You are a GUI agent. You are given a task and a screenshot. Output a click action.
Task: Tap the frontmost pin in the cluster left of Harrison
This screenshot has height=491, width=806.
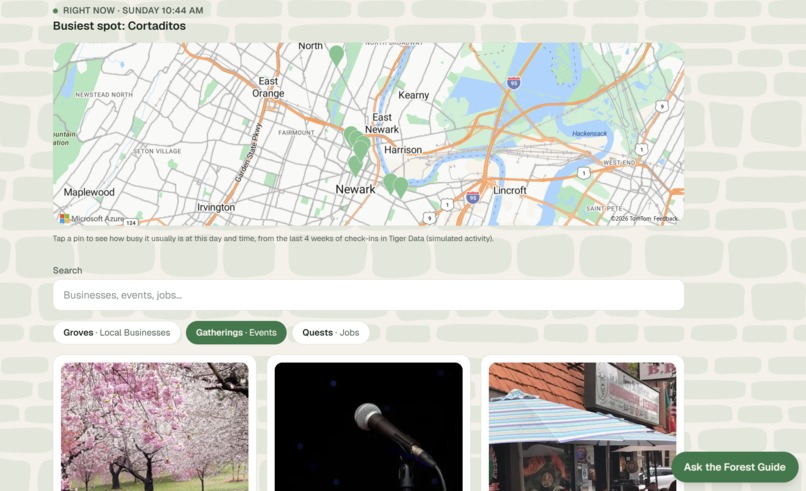click(361, 150)
